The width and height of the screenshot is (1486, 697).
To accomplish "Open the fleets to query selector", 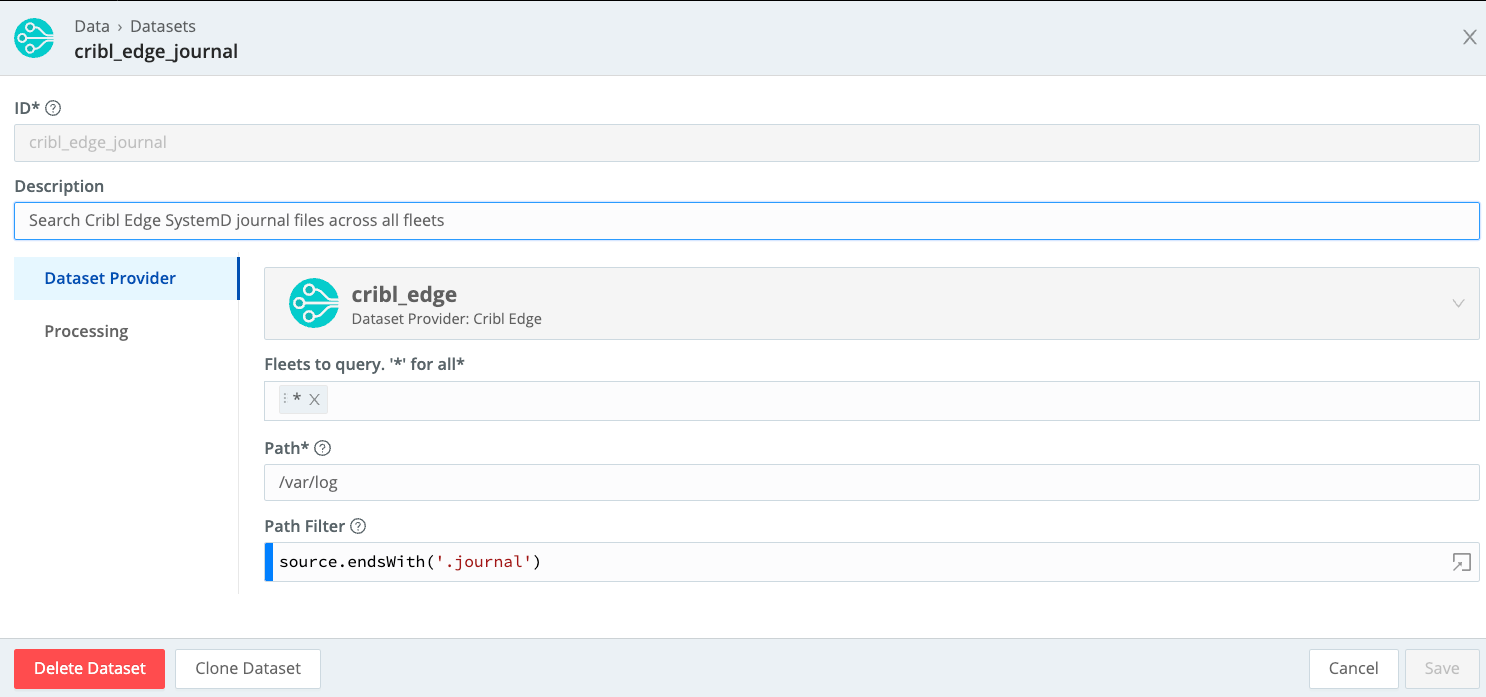I will (800, 398).
